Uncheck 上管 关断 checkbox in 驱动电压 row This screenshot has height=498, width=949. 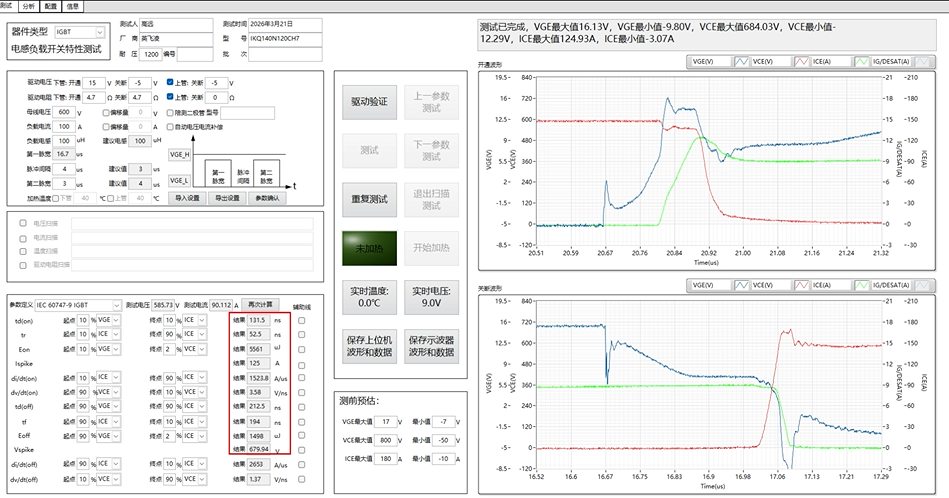pyautogui.click(x=170, y=82)
